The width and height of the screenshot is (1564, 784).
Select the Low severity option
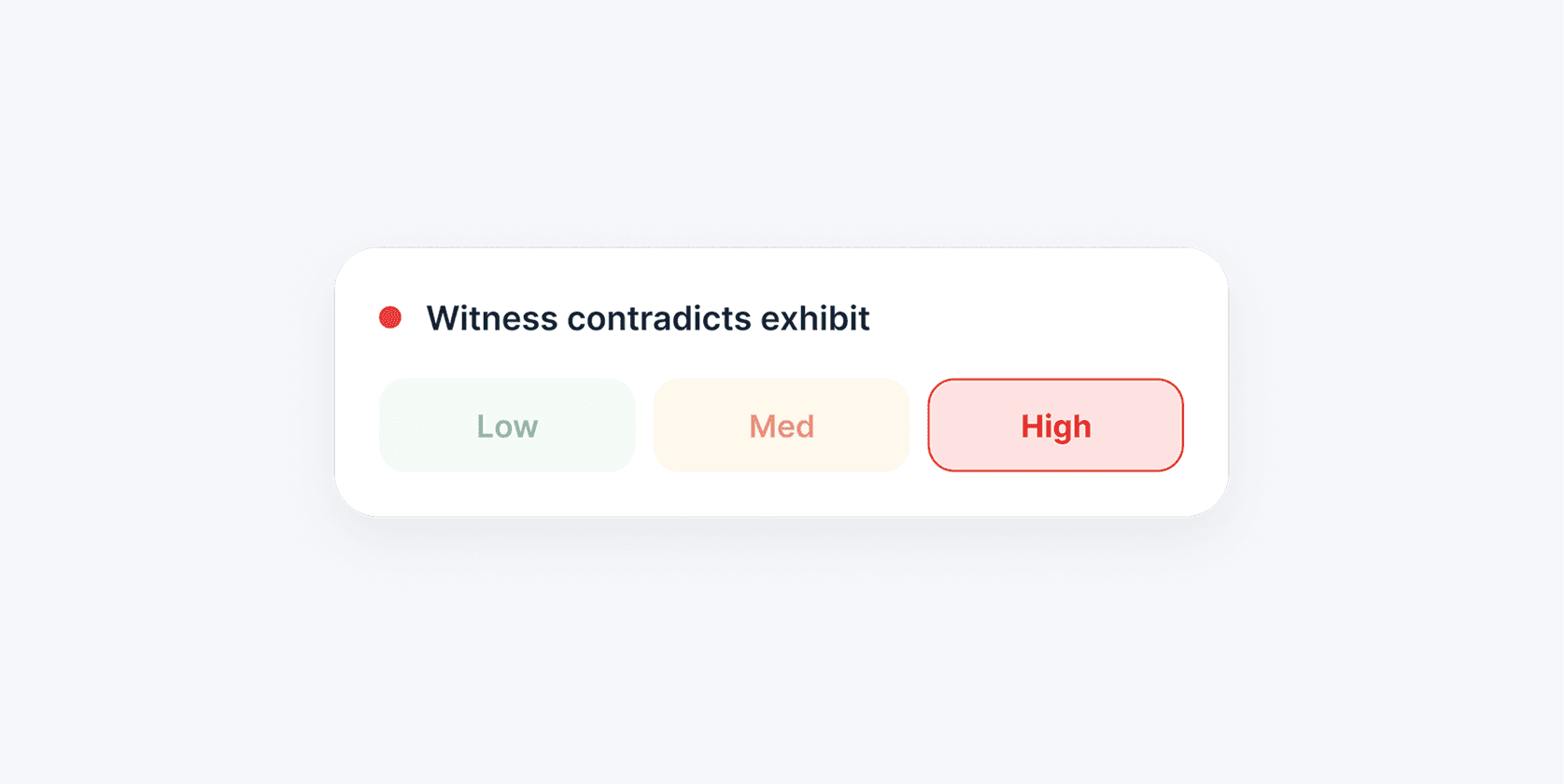pyautogui.click(x=507, y=426)
